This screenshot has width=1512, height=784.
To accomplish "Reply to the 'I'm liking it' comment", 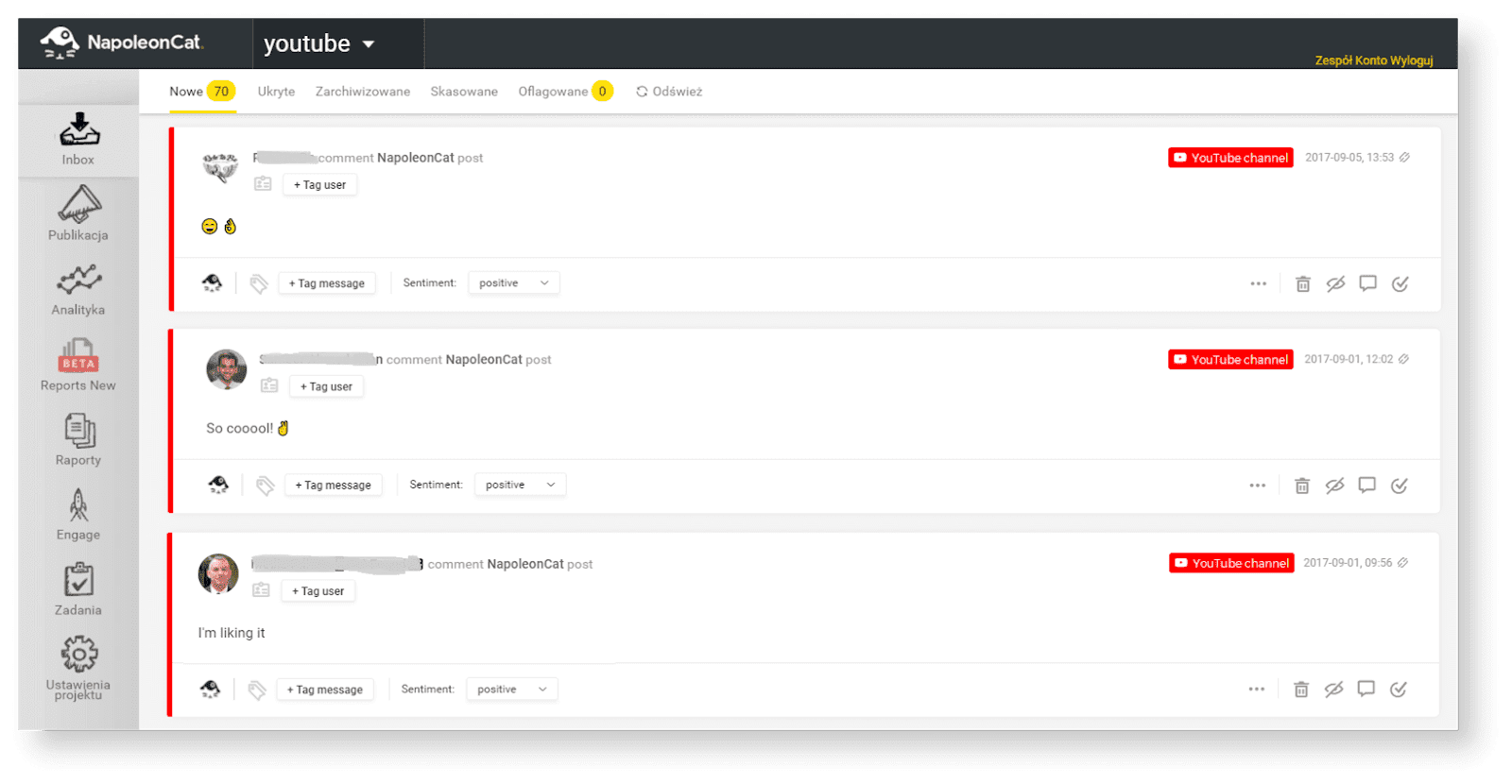I will pyautogui.click(x=1366, y=690).
